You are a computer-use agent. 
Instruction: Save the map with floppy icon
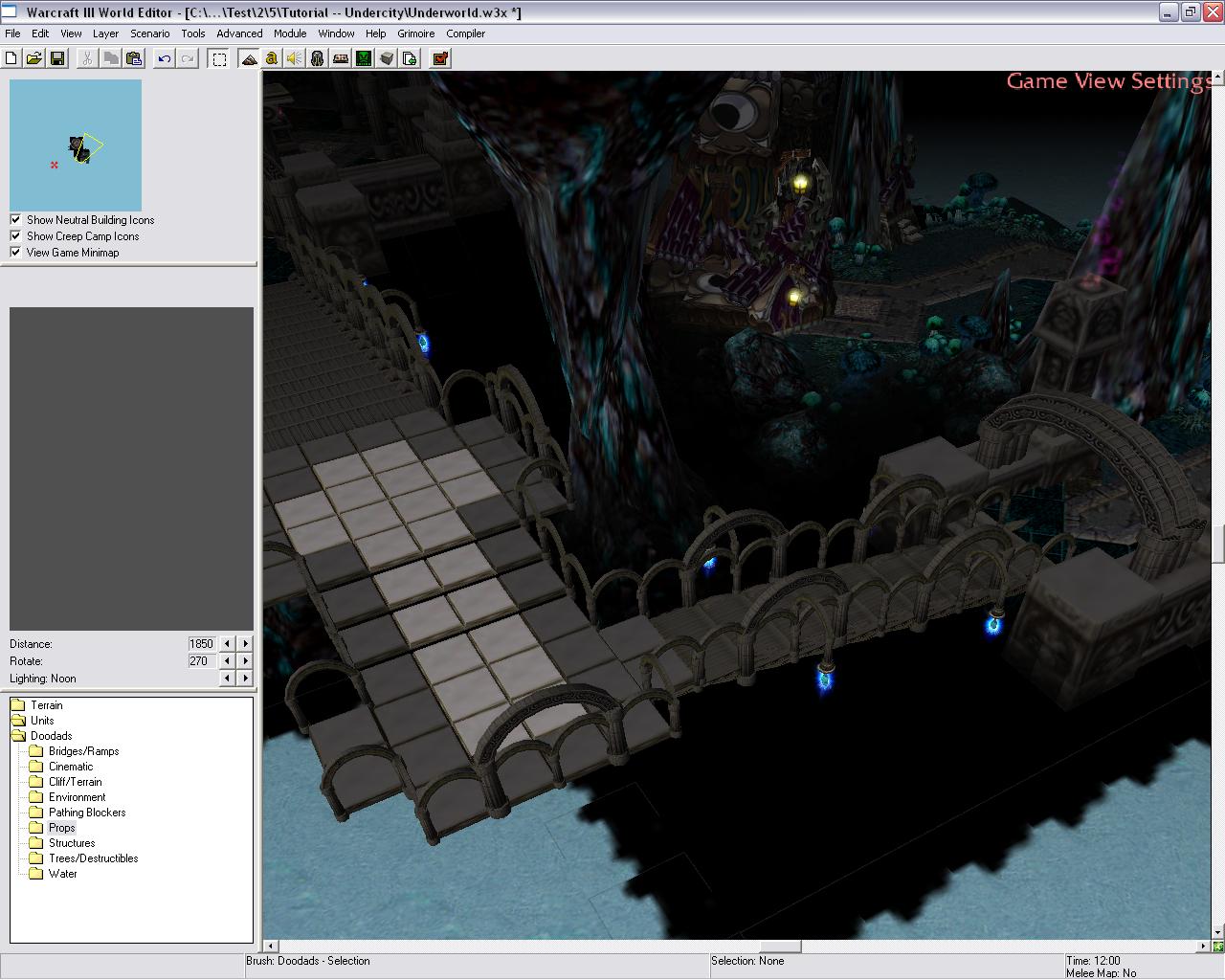[x=57, y=58]
